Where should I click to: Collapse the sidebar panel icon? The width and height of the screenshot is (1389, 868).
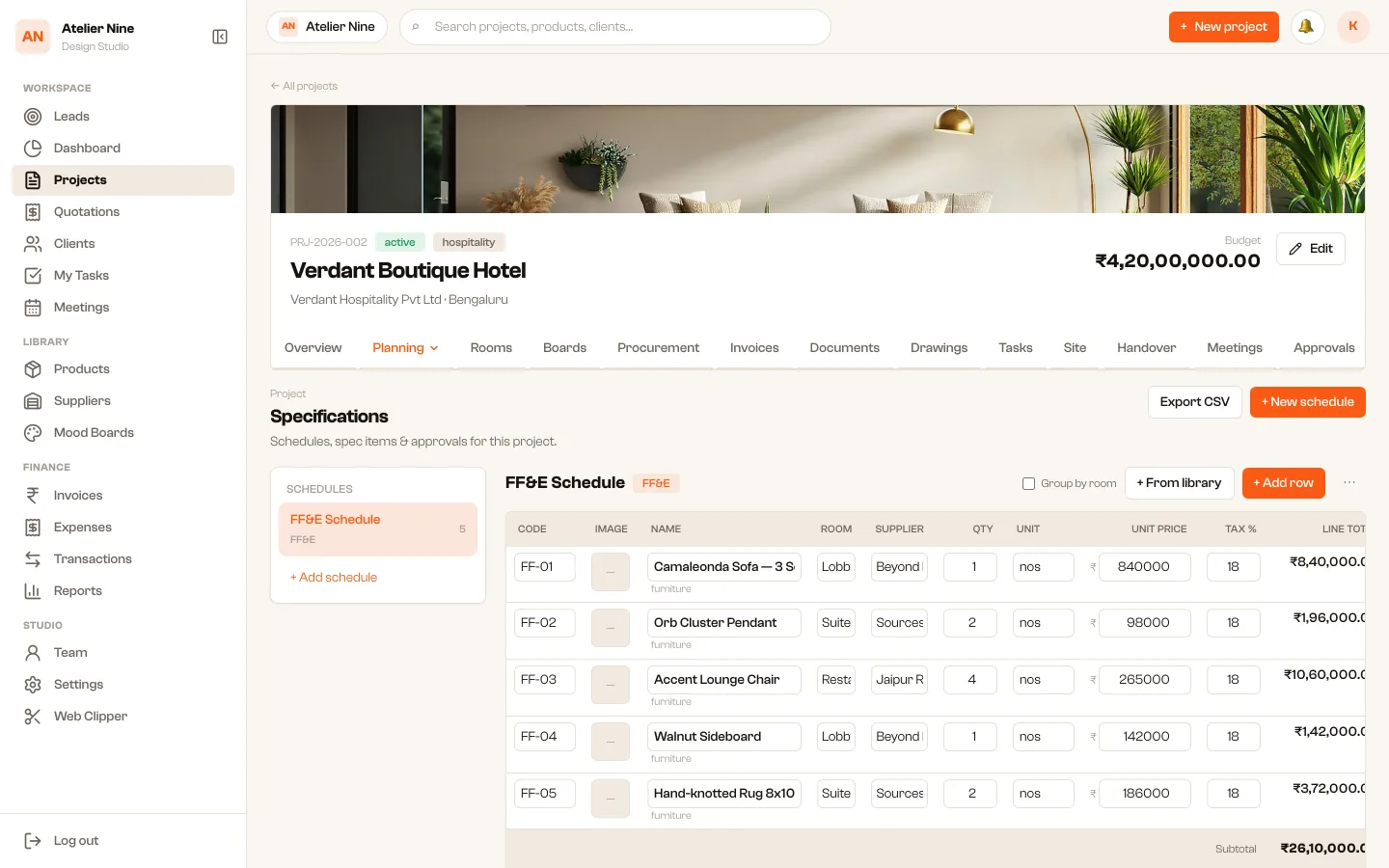point(220,37)
